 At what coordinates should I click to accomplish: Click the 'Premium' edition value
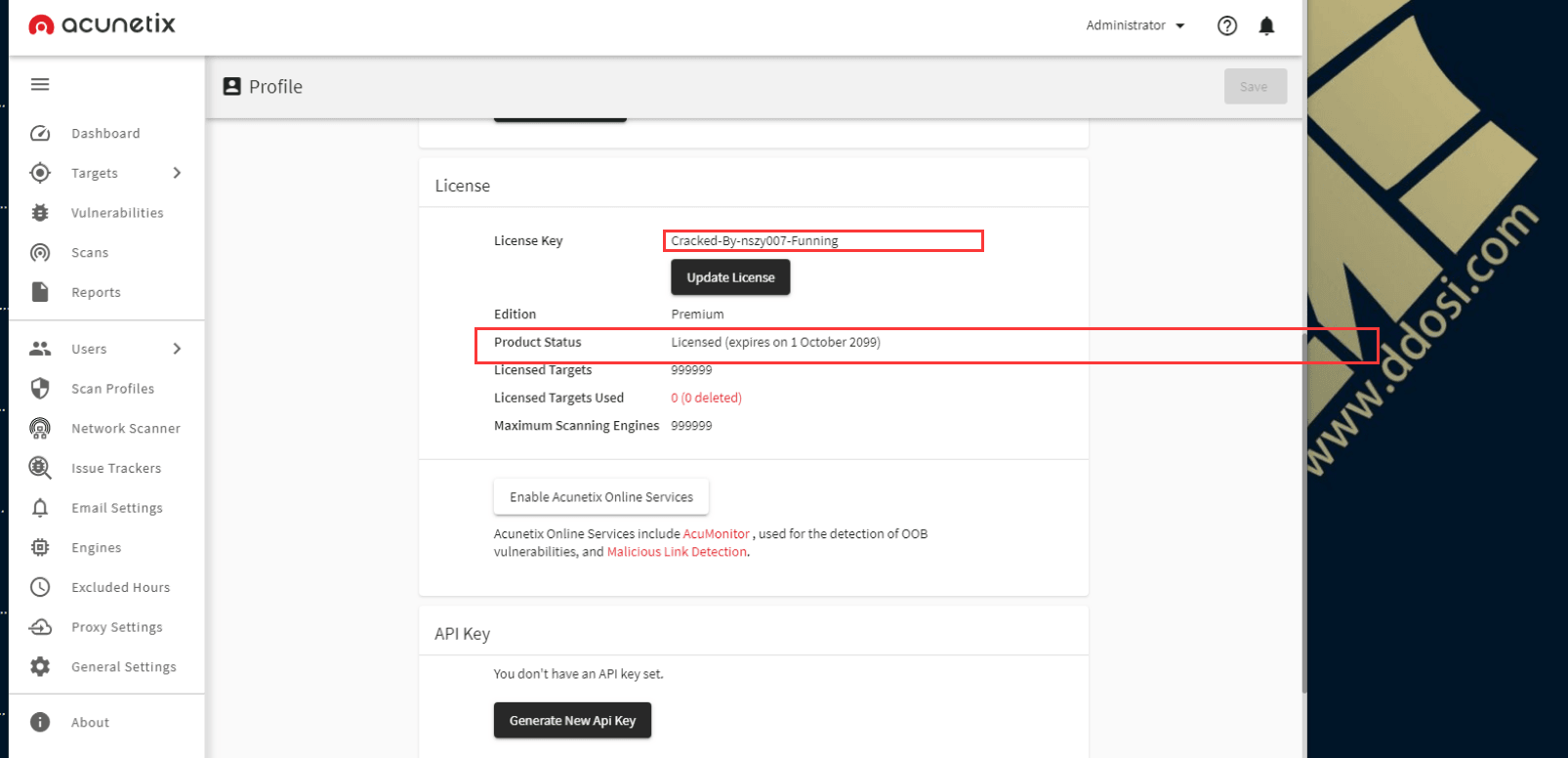(697, 315)
